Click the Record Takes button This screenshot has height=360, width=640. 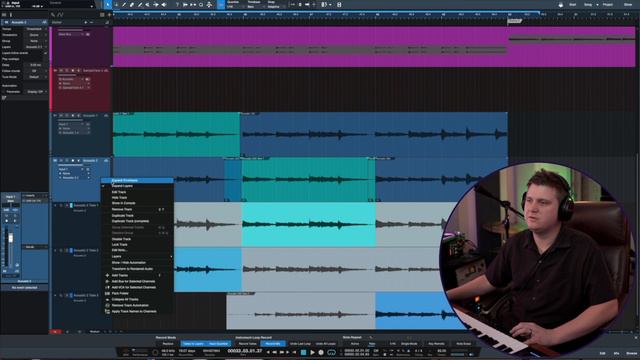pyautogui.click(x=247, y=344)
